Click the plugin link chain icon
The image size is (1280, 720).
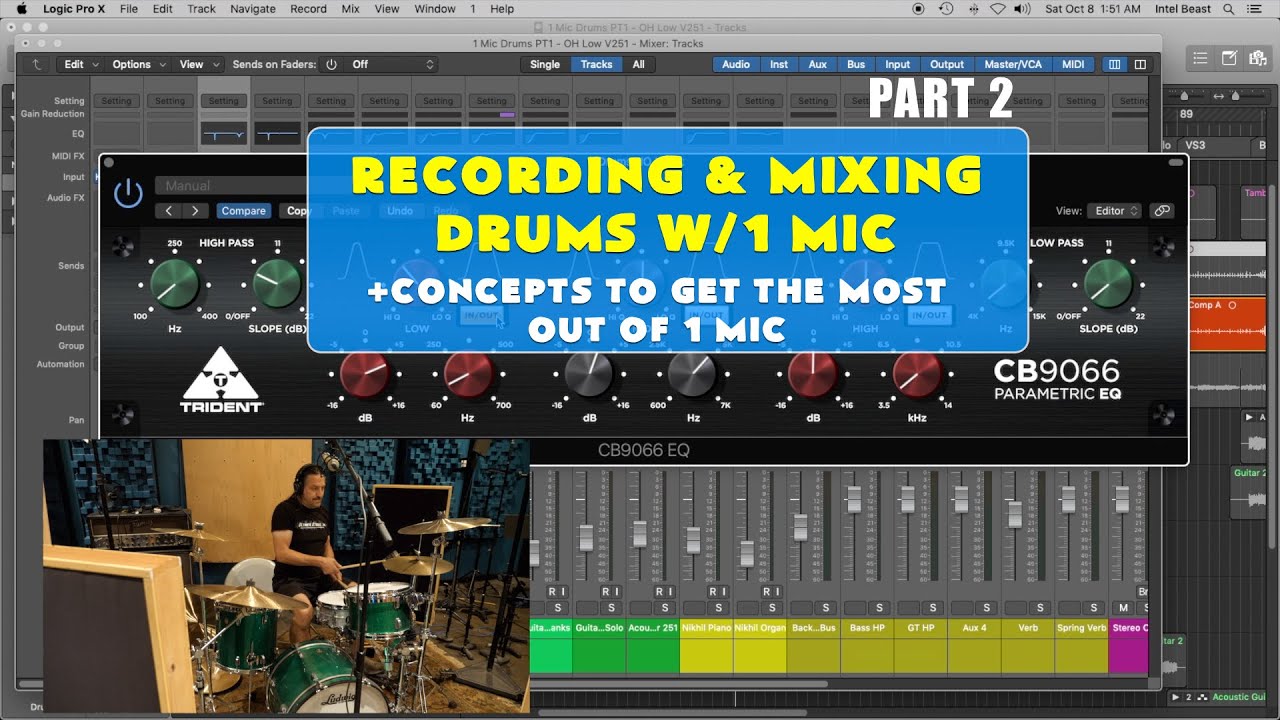click(1161, 211)
